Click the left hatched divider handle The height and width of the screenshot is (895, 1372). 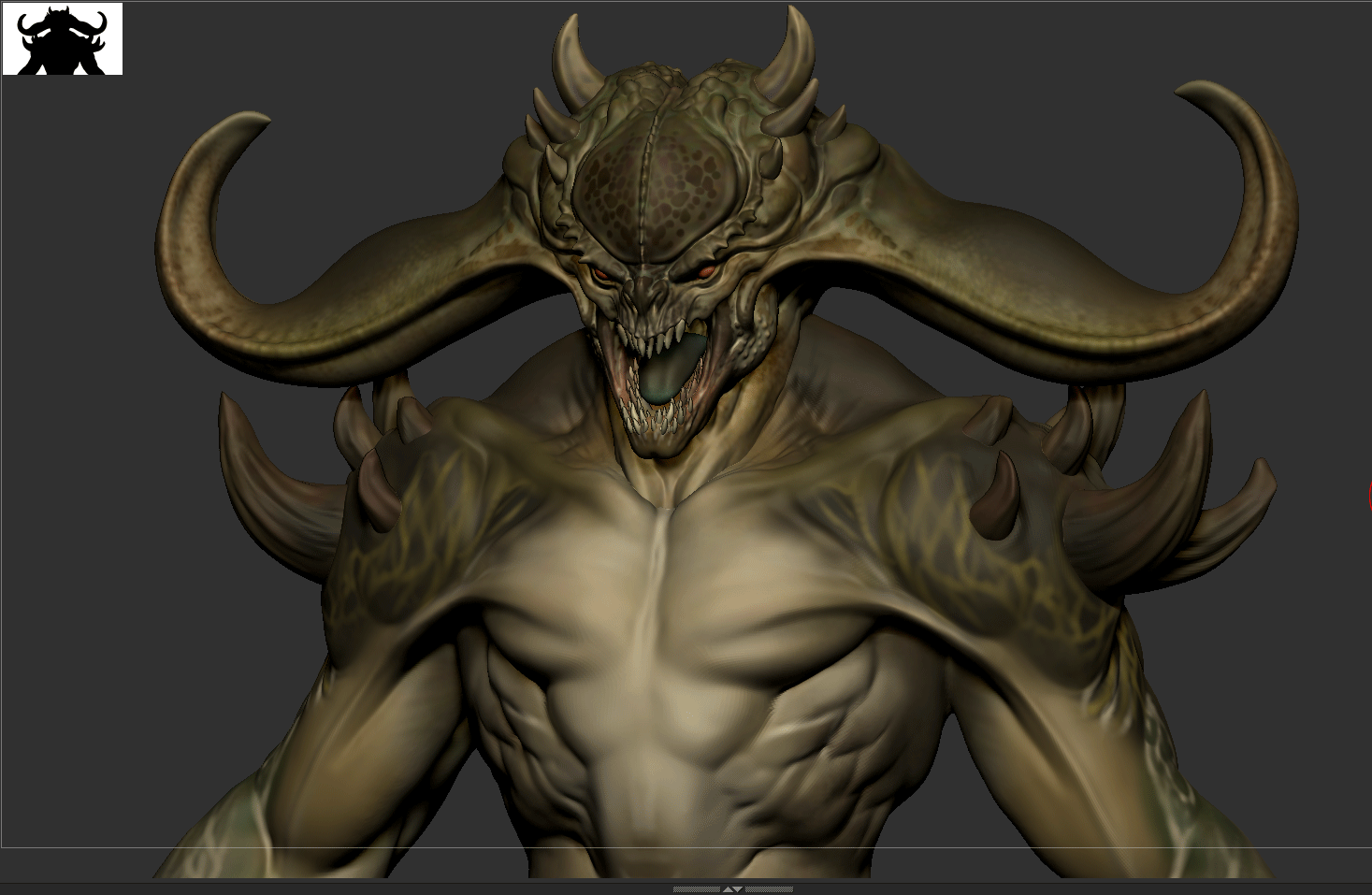pyautogui.click(x=697, y=889)
